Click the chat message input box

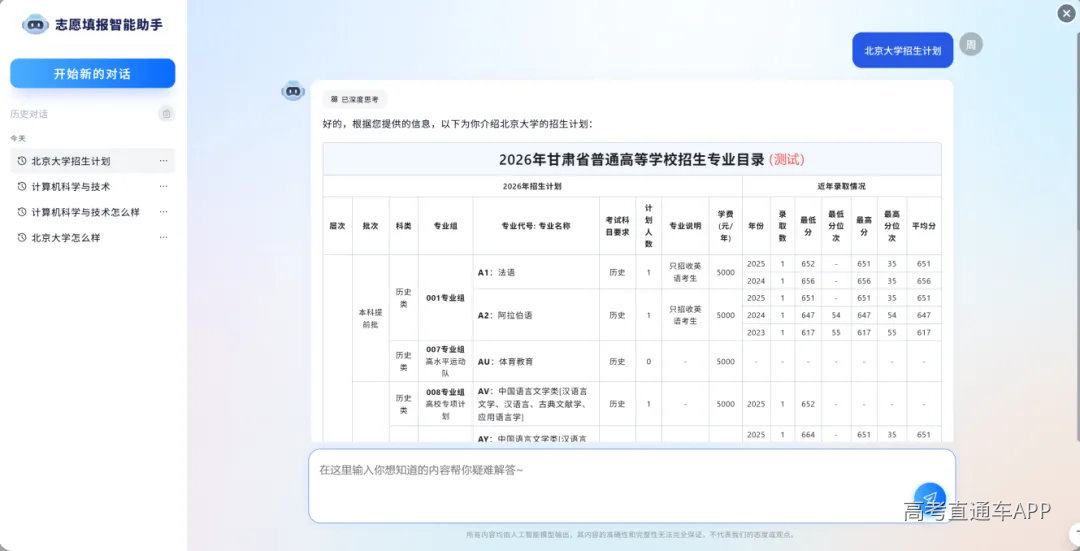point(632,486)
